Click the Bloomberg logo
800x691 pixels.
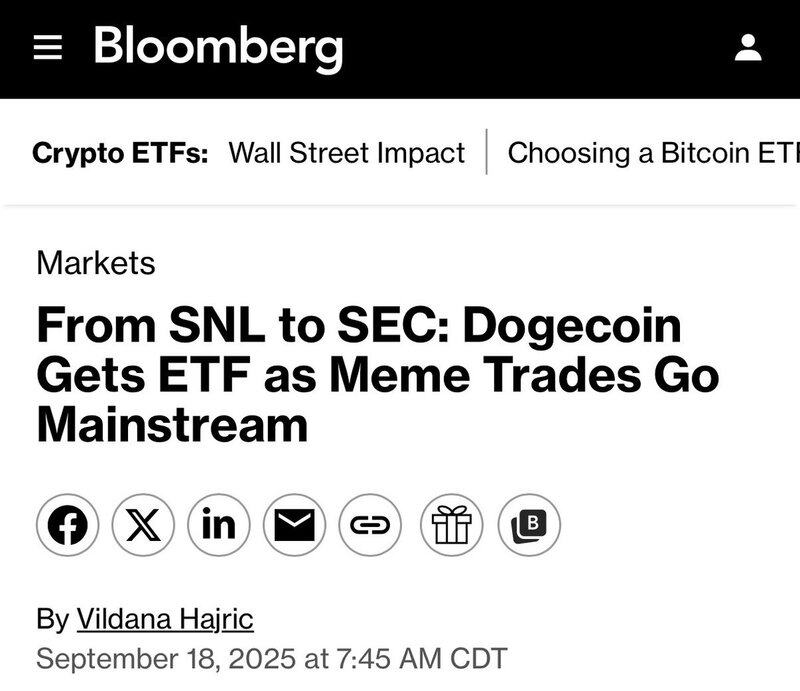click(218, 48)
